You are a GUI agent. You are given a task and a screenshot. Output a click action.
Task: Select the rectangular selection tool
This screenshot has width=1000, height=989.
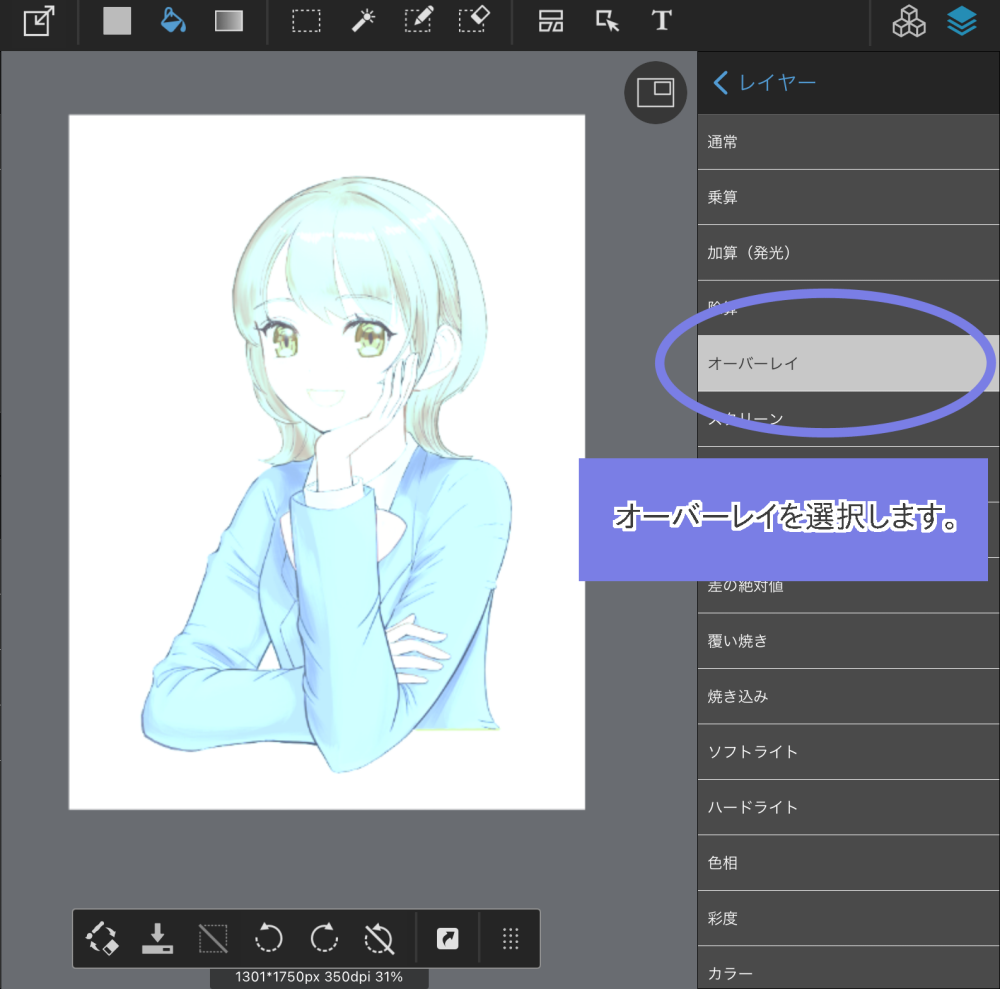[x=306, y=21]
